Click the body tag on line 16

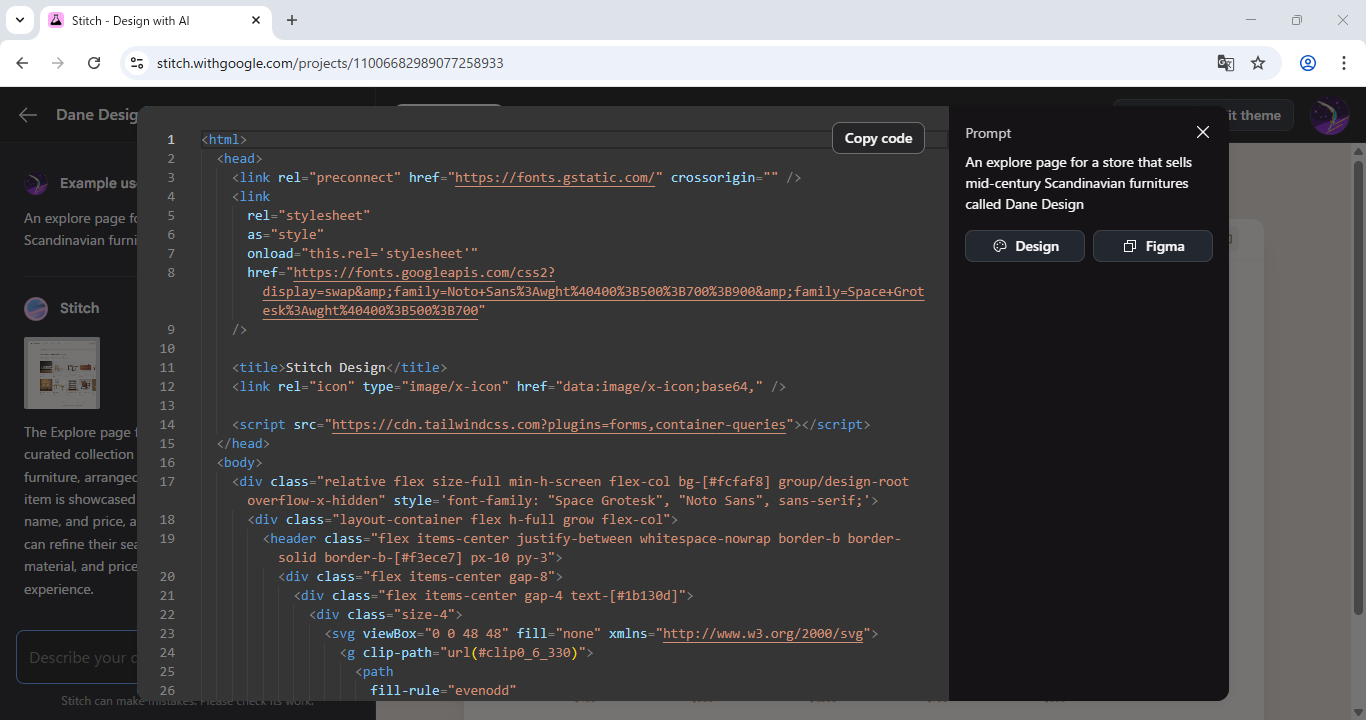(239, 463)
